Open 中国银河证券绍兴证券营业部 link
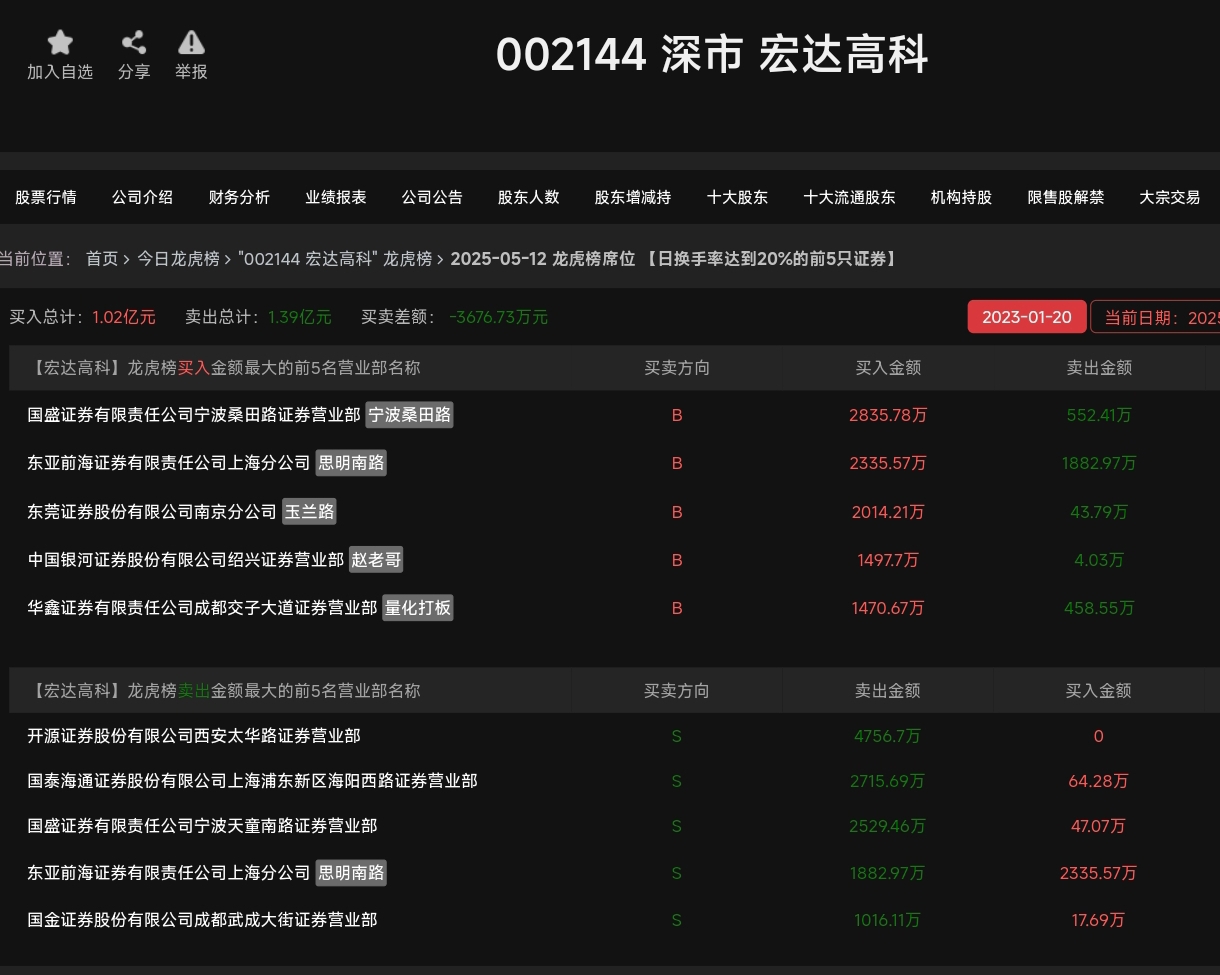 (186, 560)
